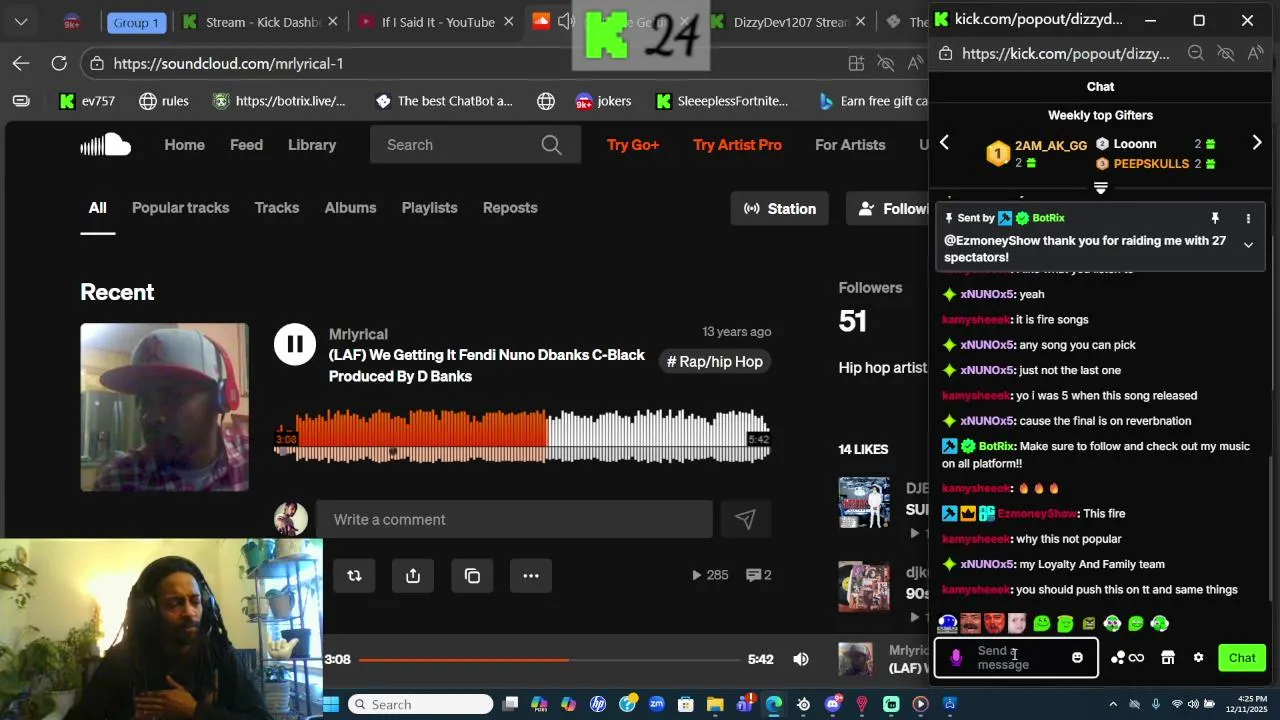Screen dimensions: 1280x720
Task: Open the Windows Start menu
Action: click(x=331, y=704)
